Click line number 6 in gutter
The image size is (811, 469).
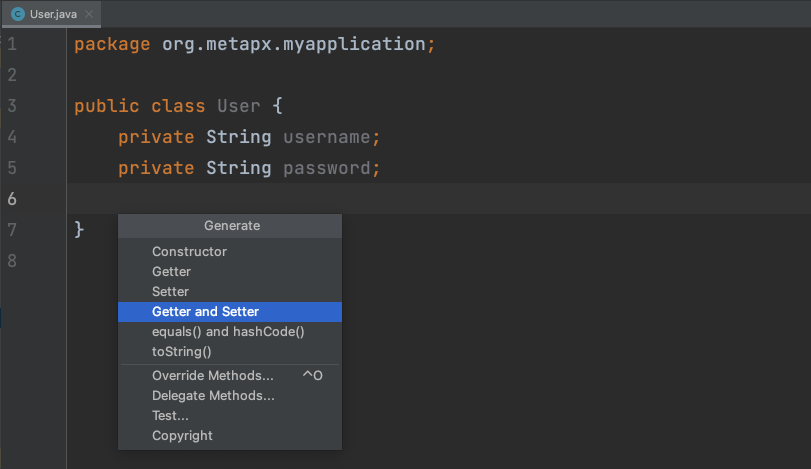coord(12,199)
